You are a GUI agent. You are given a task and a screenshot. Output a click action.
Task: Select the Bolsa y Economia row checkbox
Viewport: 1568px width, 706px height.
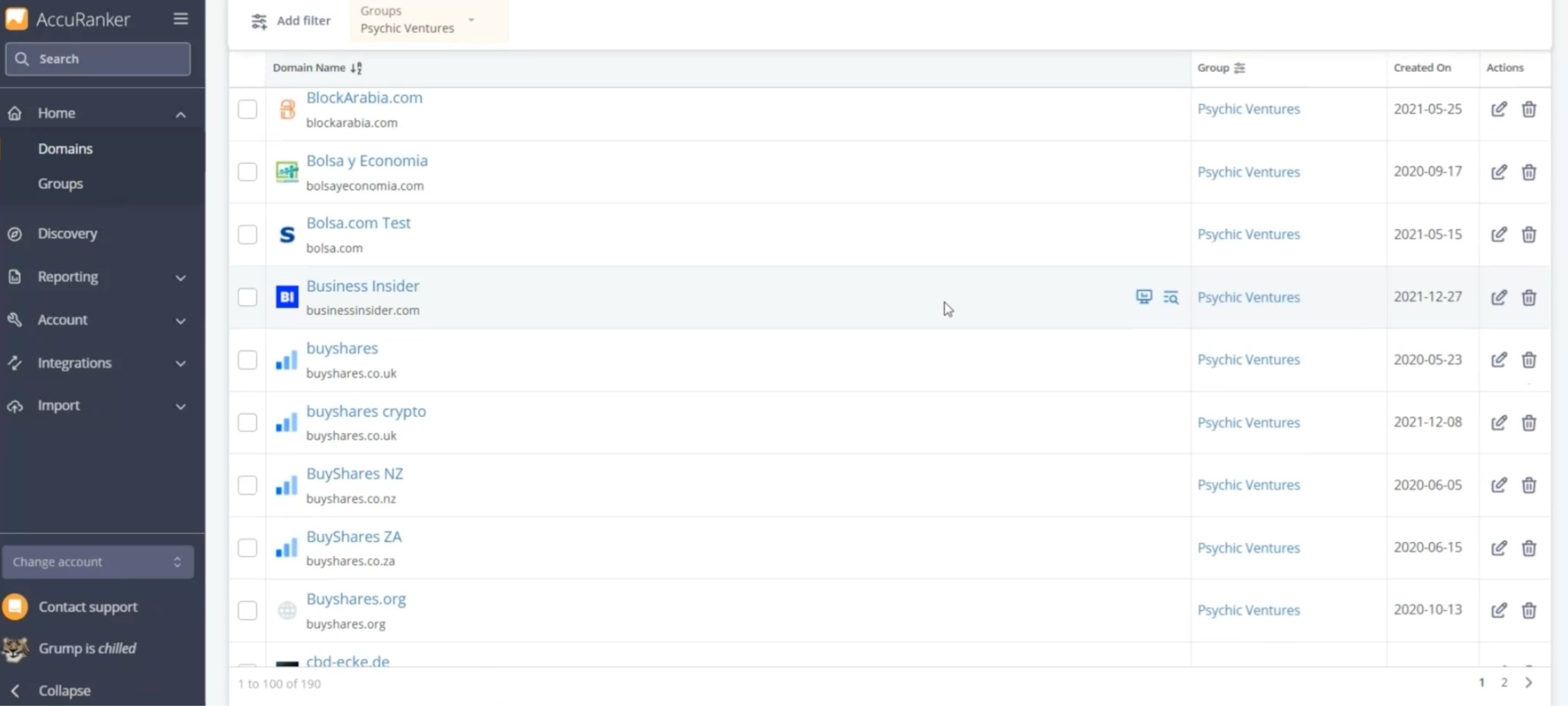tap(247, 172)
